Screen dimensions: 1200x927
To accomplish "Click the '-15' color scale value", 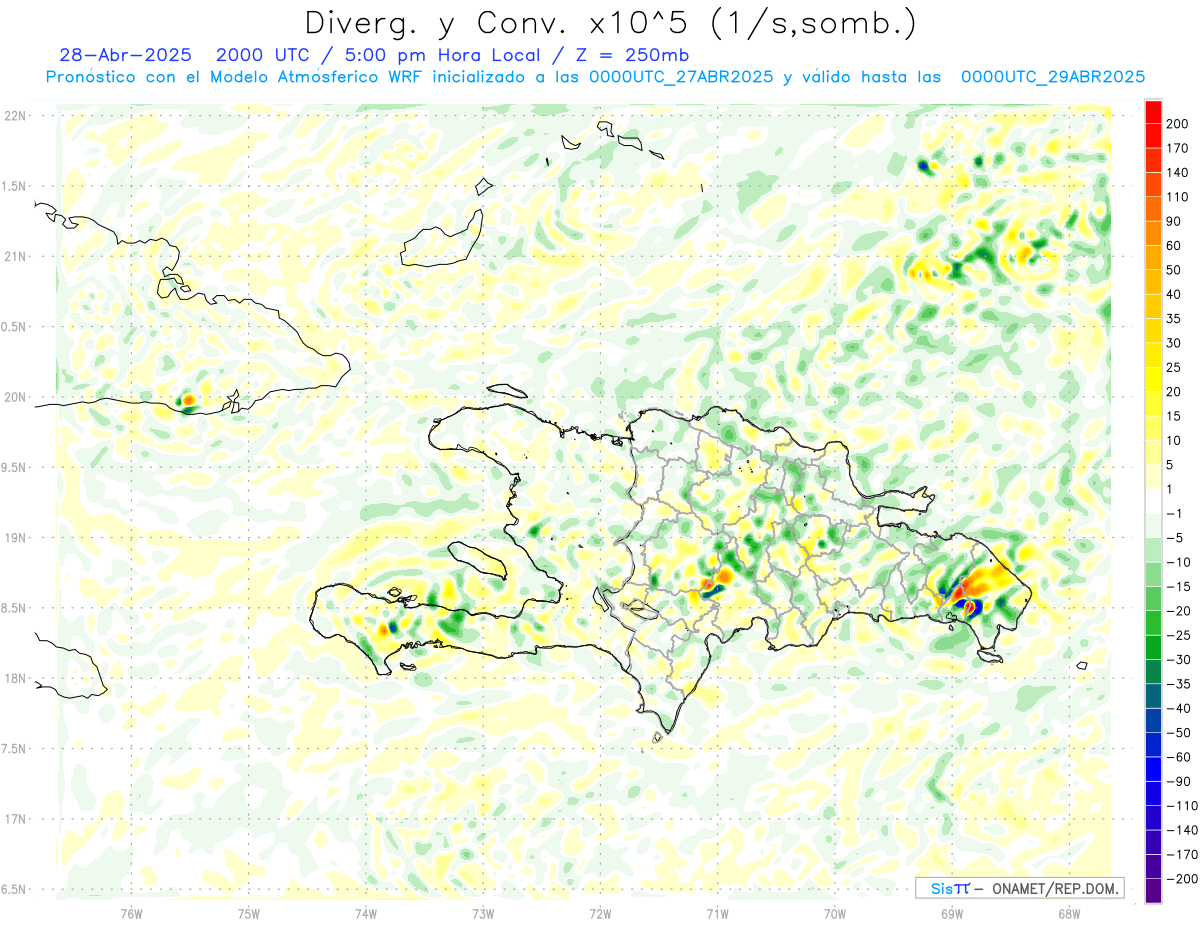I will 1178,587.
